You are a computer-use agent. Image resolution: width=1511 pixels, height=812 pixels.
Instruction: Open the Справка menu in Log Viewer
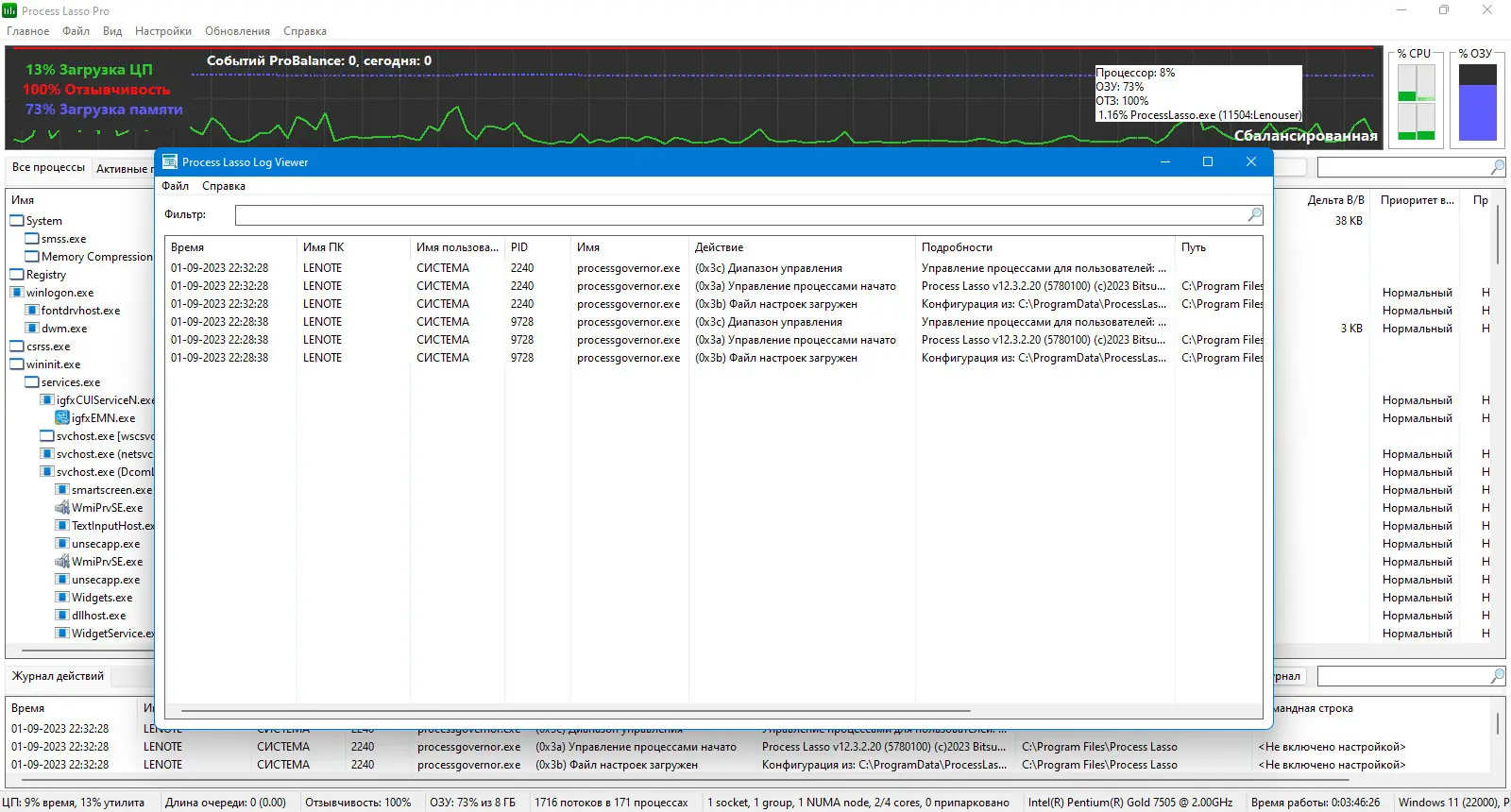tap(224, 186)
